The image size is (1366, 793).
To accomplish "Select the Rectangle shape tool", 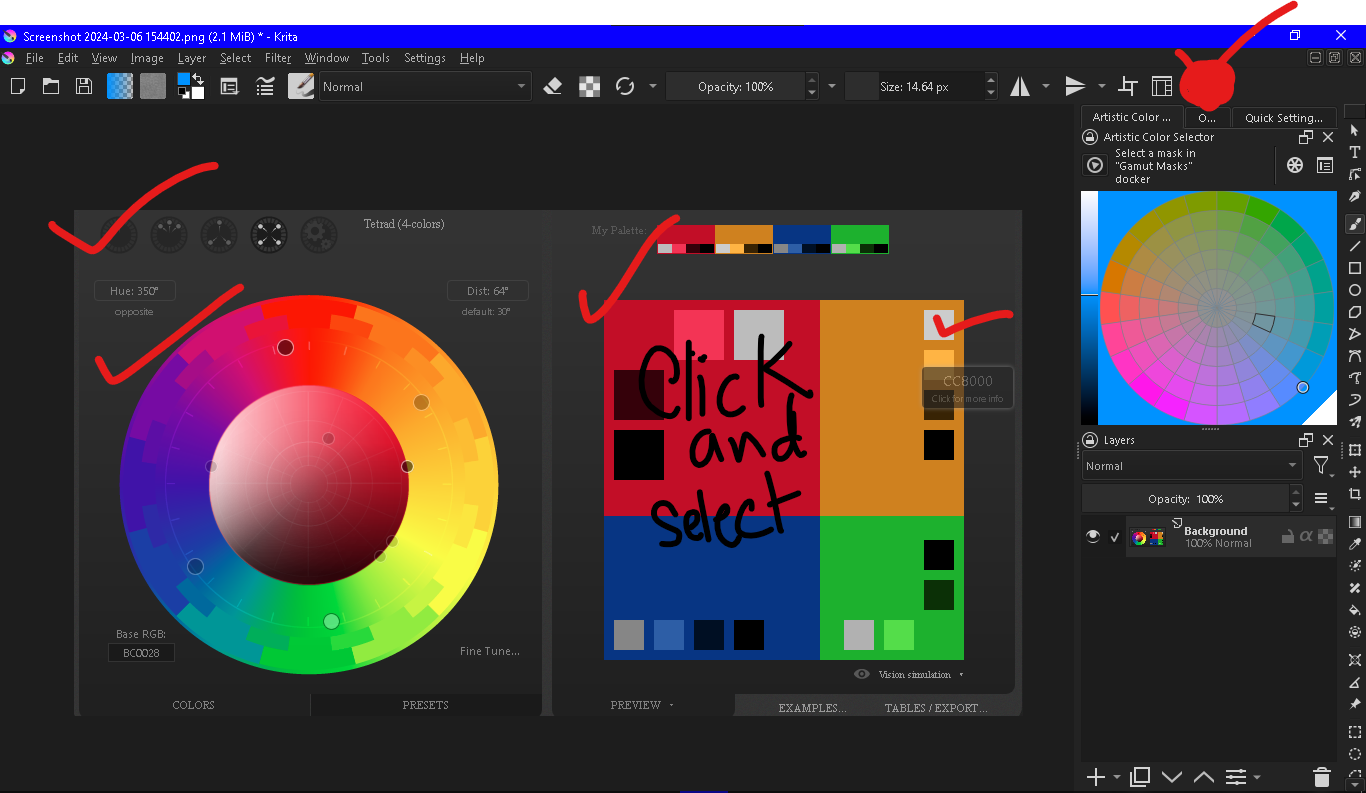I will coord(1355,268).
